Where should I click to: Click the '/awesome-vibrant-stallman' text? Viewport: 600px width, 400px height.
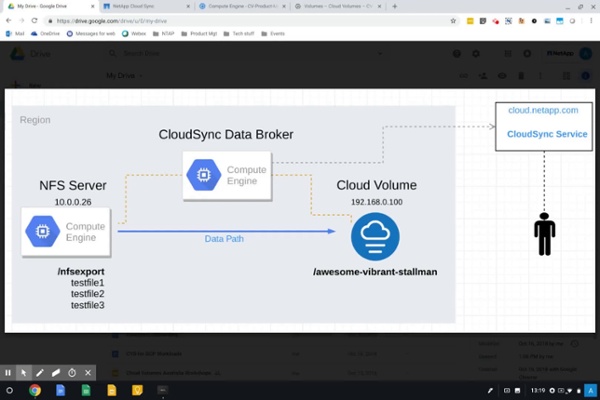tap(375, 272)
